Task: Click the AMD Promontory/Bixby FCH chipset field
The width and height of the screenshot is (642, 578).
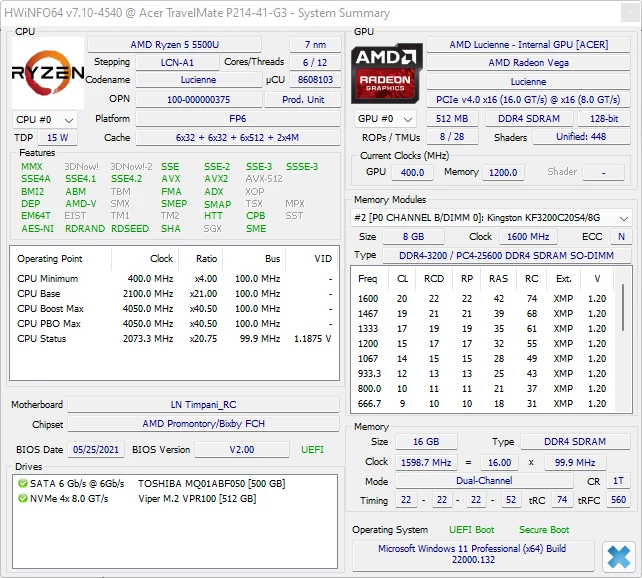Action: (x=203, y=424)
